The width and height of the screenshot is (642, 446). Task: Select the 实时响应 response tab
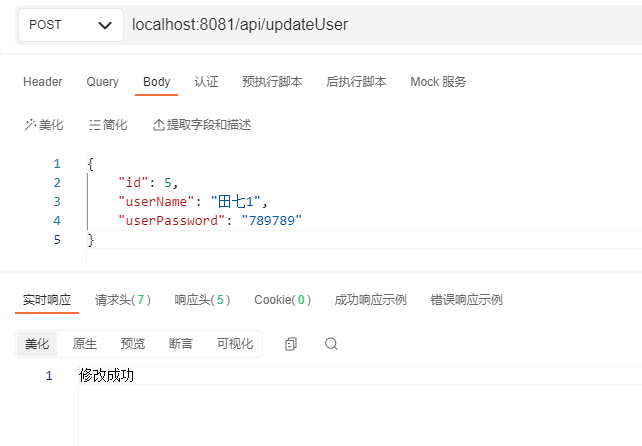47,300
